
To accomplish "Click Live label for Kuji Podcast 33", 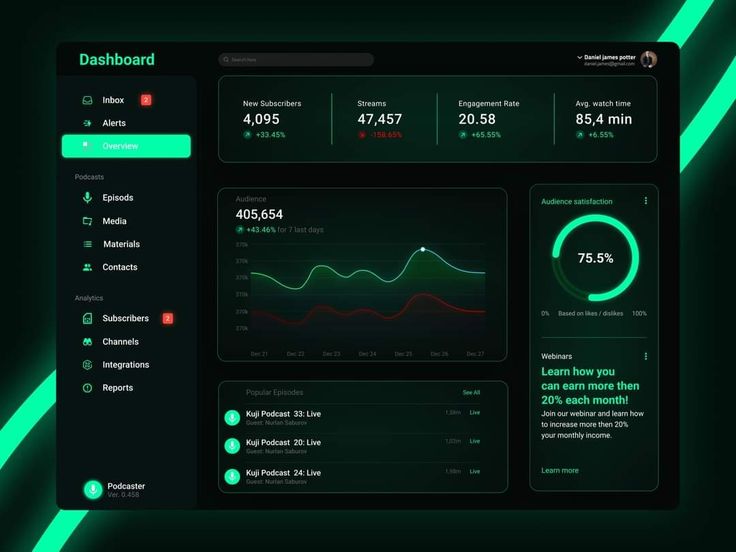I will 475,413.
